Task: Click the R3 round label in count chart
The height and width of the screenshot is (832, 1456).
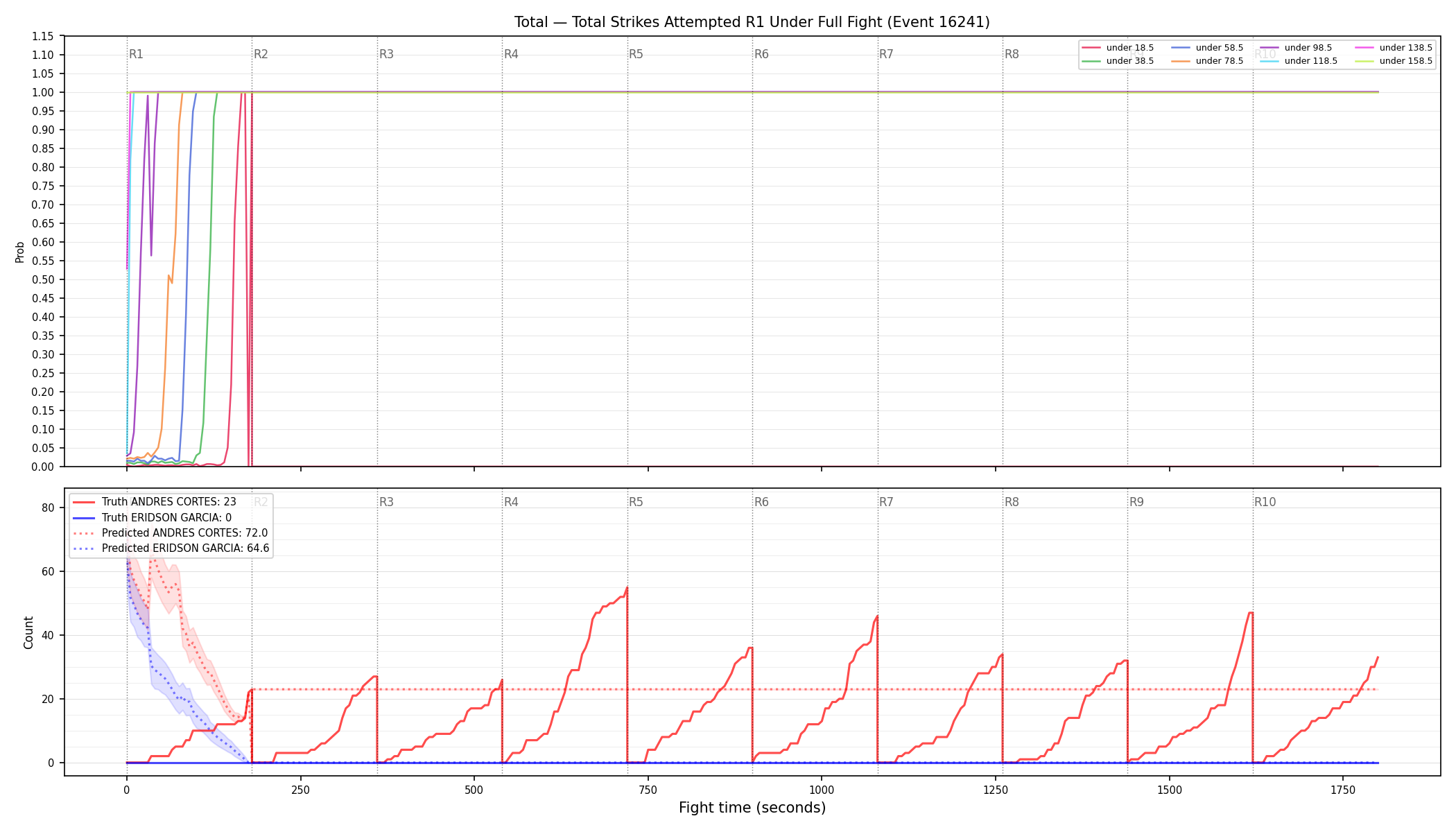Action: (x=386, y=502)
